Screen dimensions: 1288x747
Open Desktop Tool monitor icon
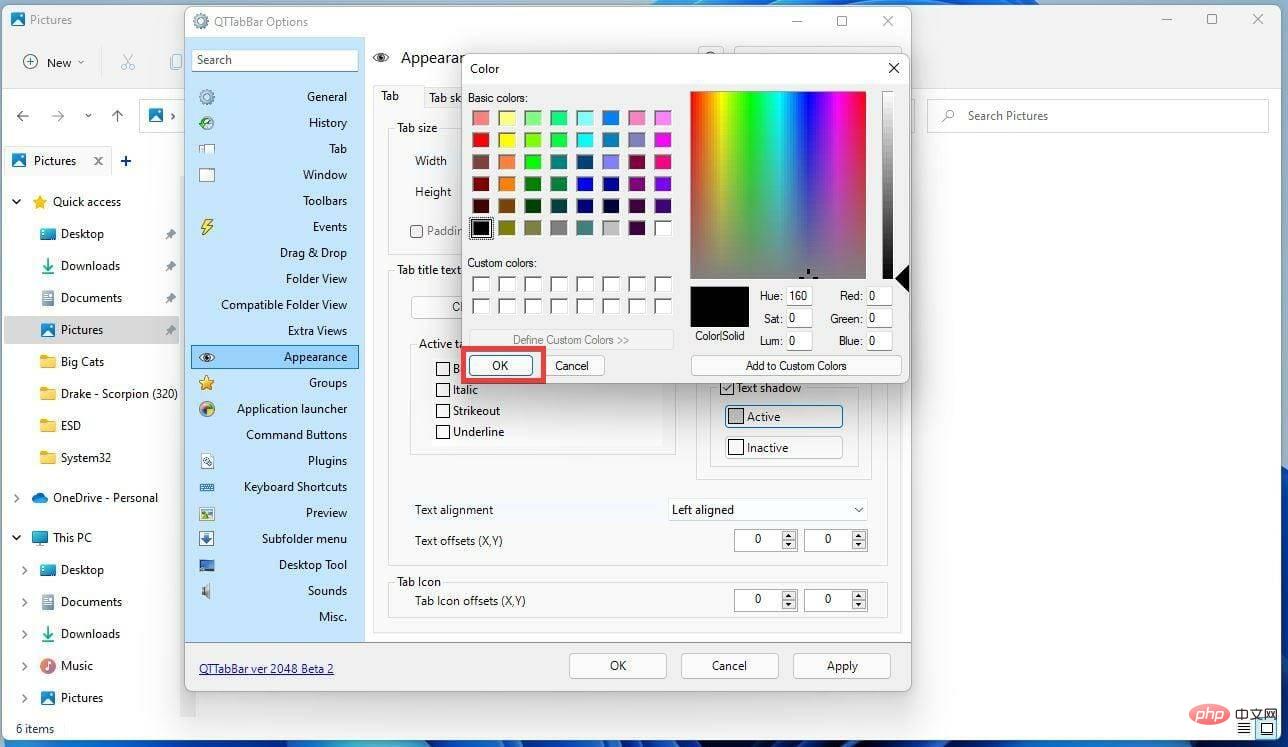pos(207,565)
